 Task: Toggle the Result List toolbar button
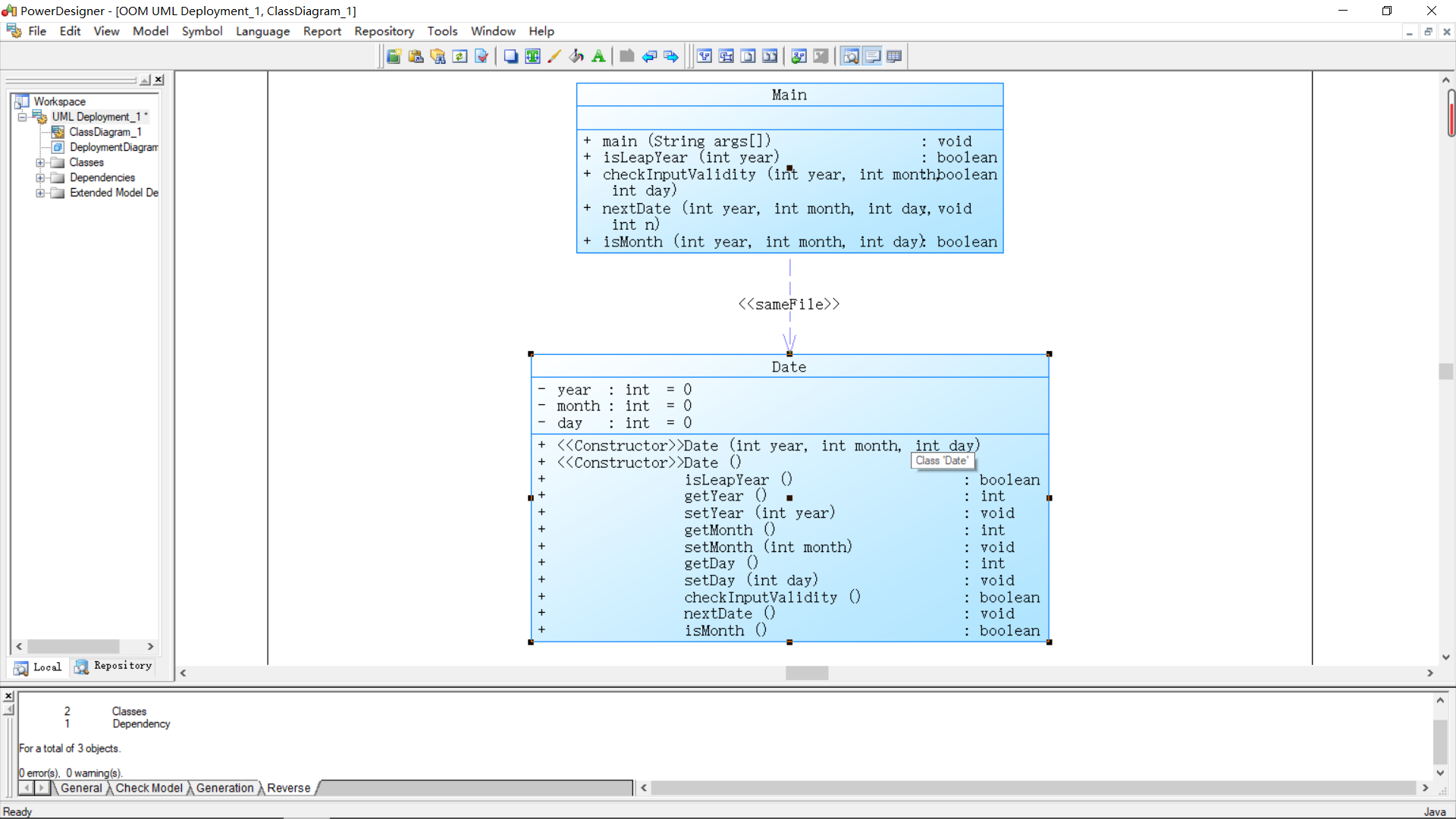click(895, 56)
